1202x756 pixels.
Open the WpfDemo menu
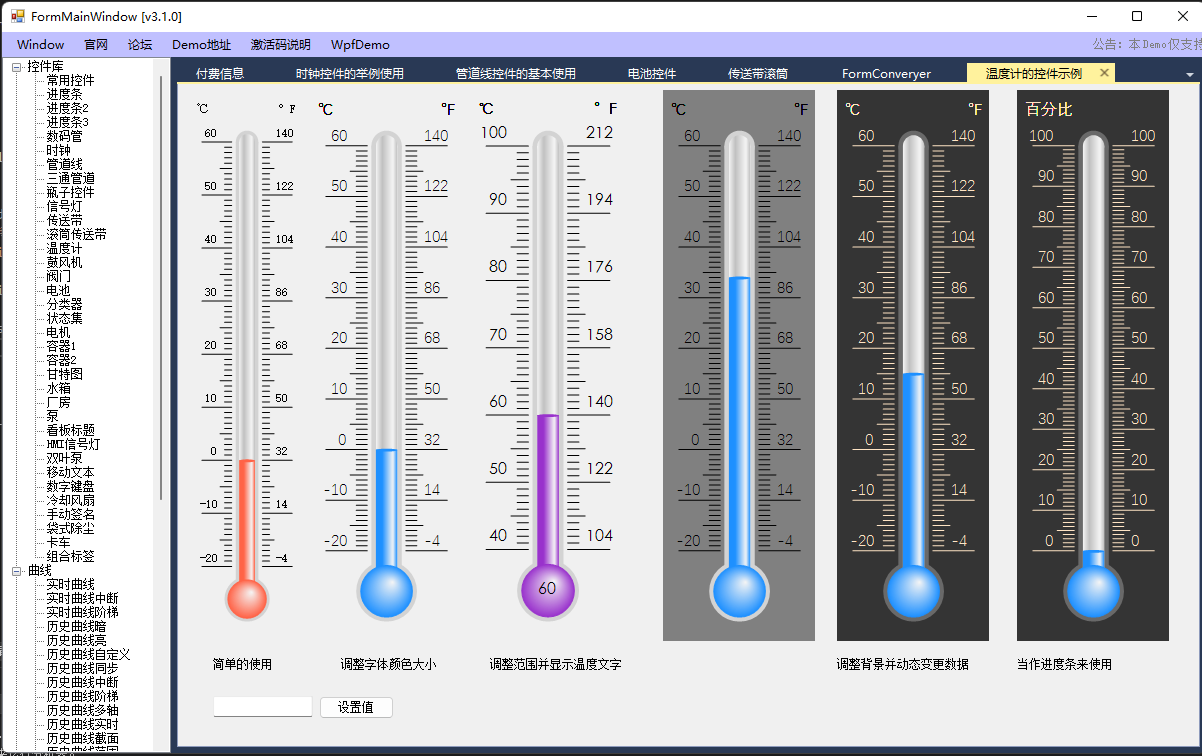click(x=360, y=45)
